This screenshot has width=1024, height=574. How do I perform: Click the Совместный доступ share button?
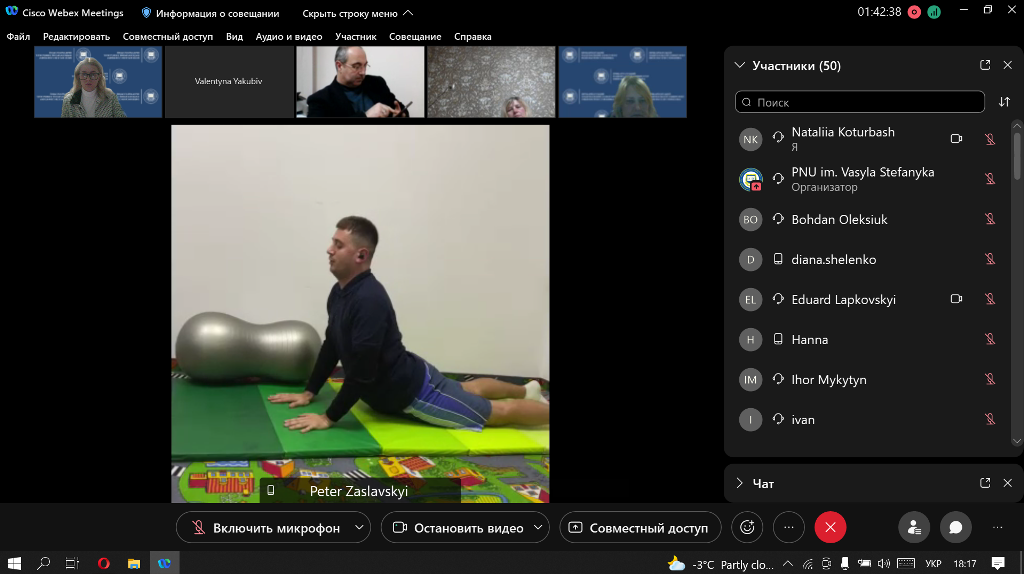point(638,527)
